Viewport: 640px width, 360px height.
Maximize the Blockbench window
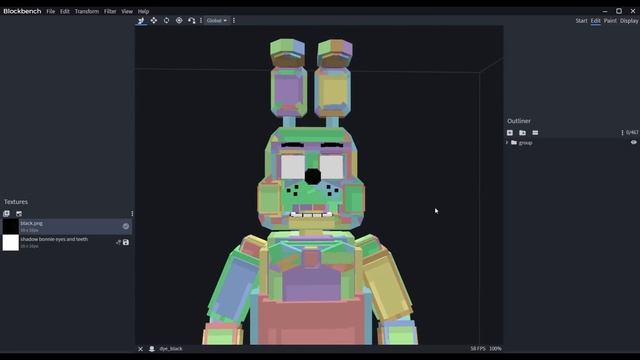[x=619, y=11]
